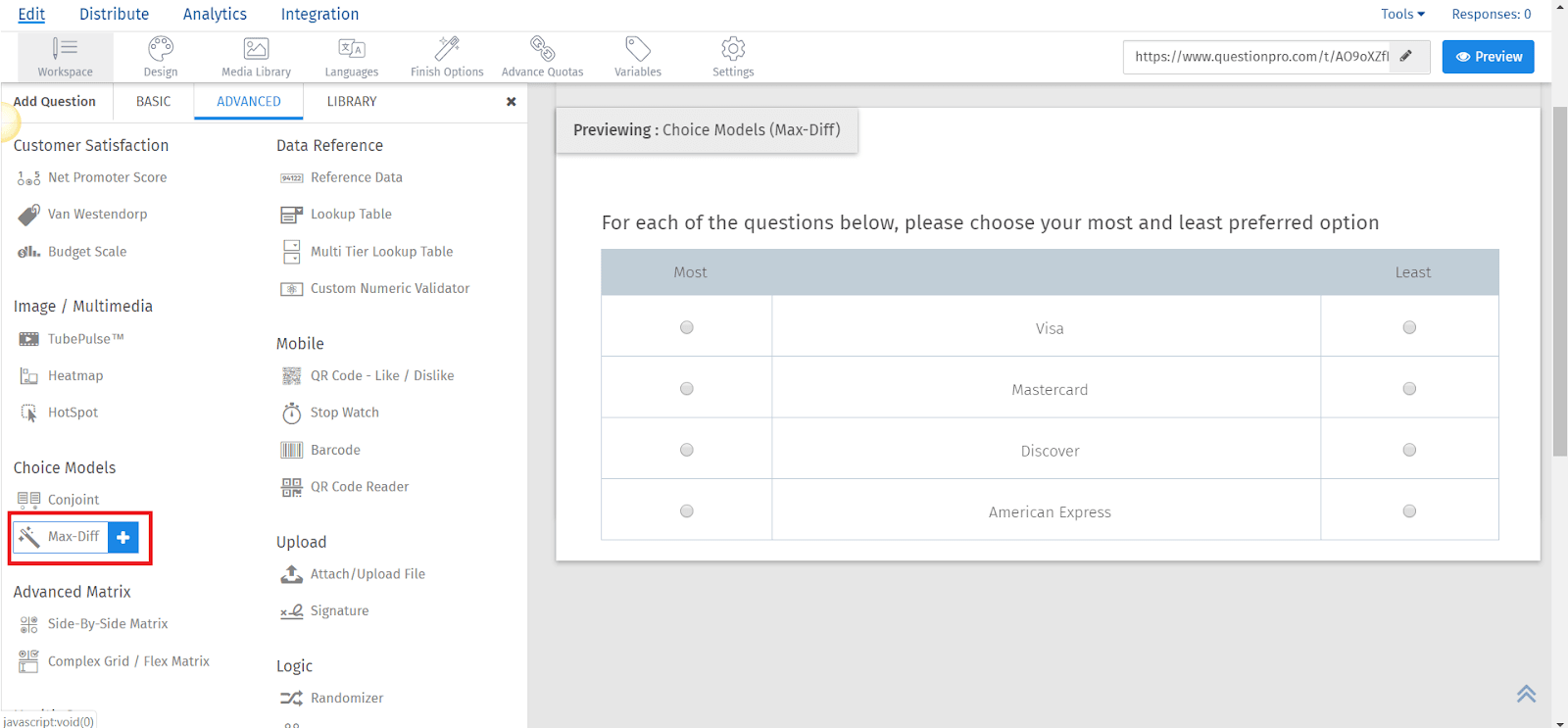1568x728 pixels.
Task: Choose Least for American Express
Action: (1409, 510)
